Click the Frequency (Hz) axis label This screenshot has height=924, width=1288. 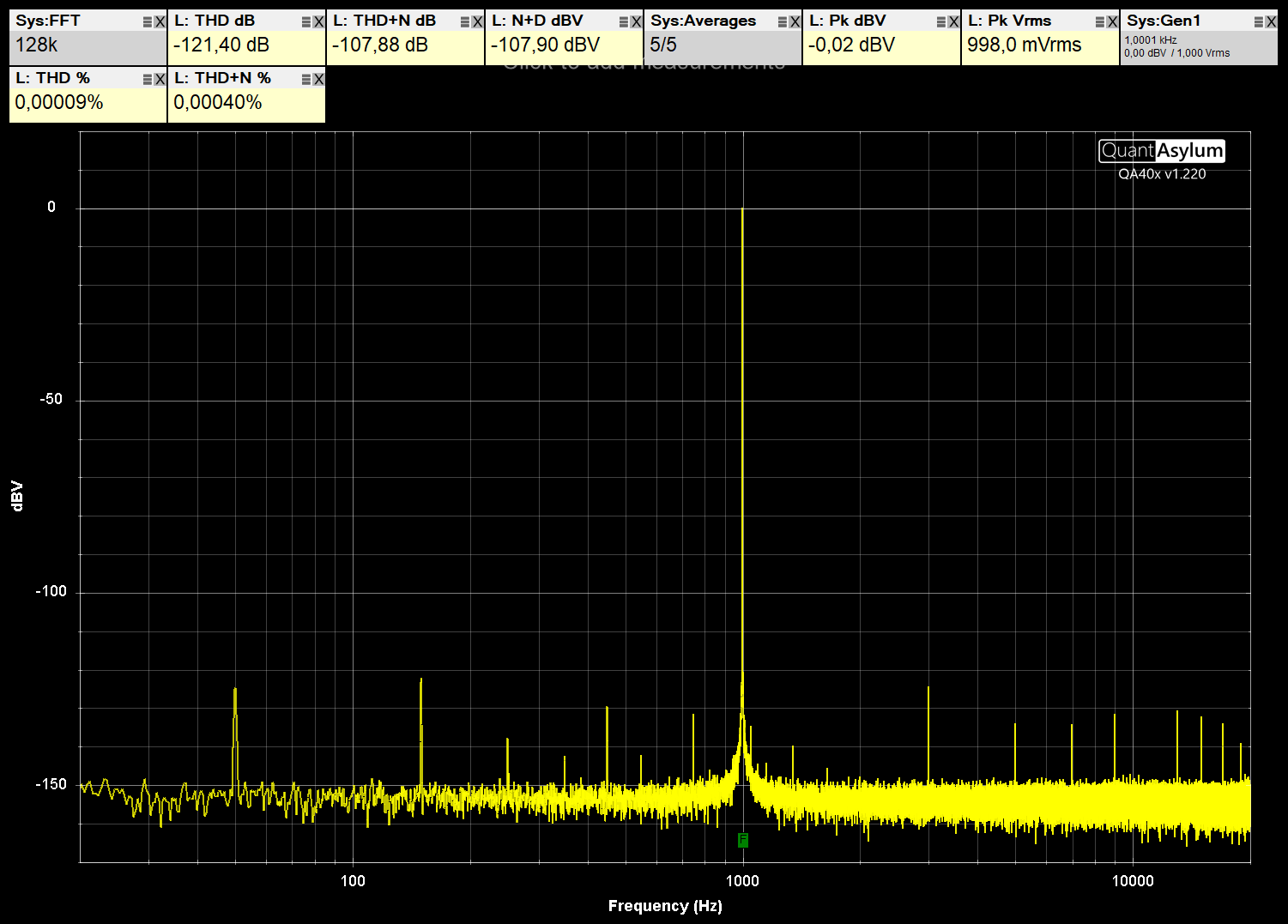[665, 906]
